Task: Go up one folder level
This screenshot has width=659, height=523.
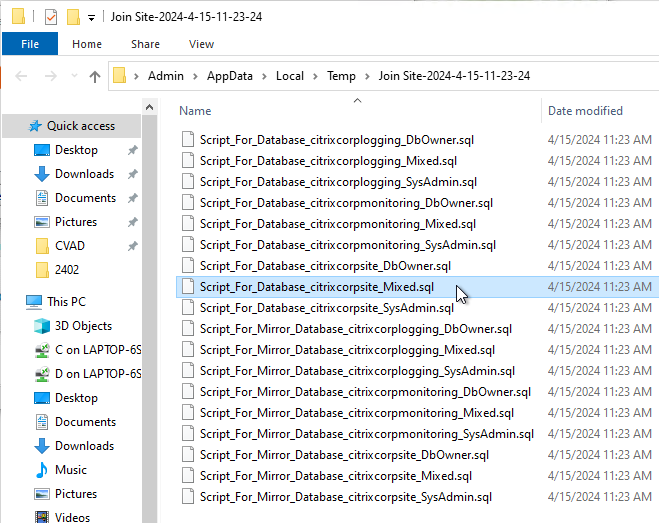Action: click(95, 76)
